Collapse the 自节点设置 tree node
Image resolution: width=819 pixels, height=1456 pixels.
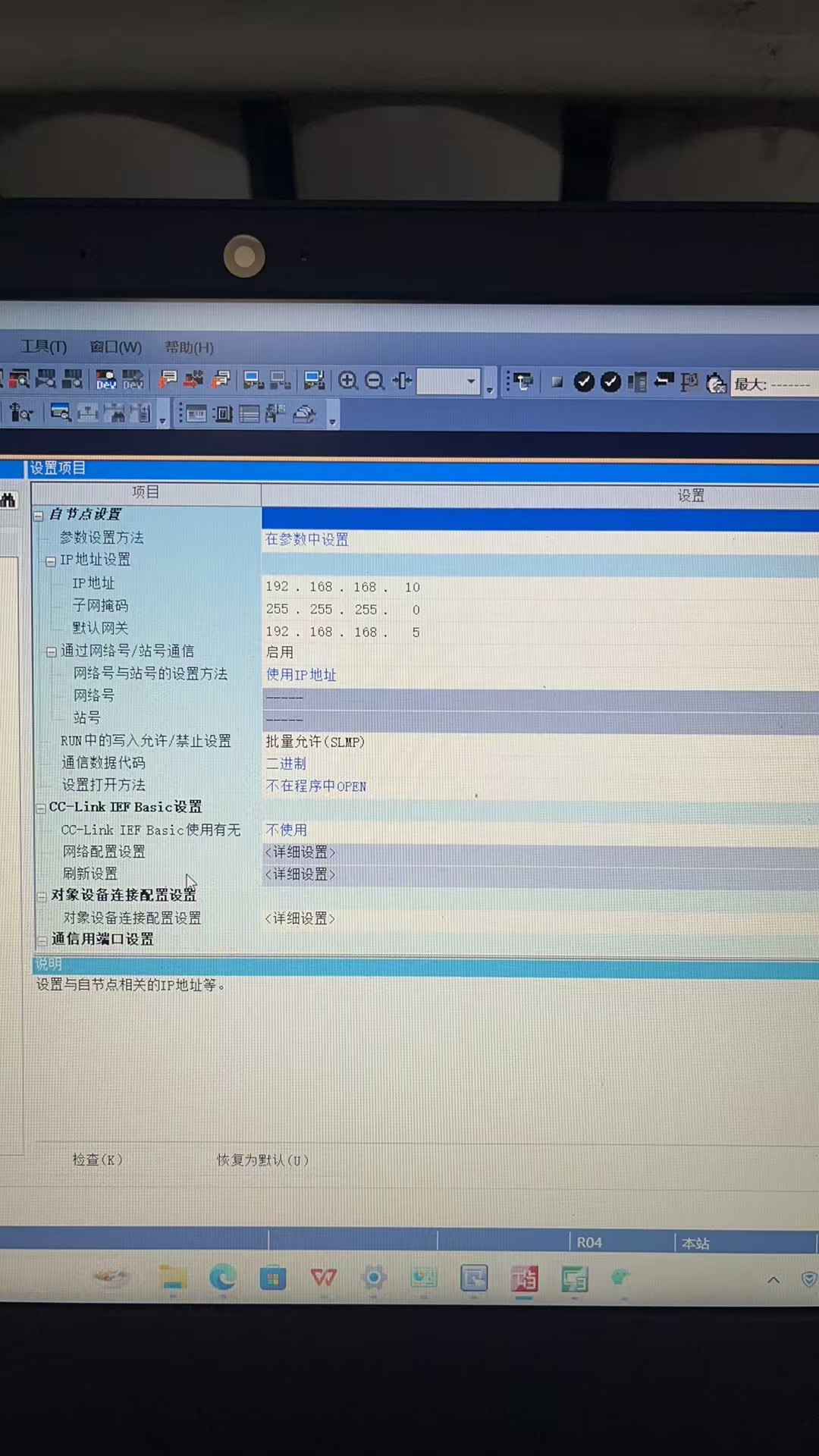click(39, 516)
